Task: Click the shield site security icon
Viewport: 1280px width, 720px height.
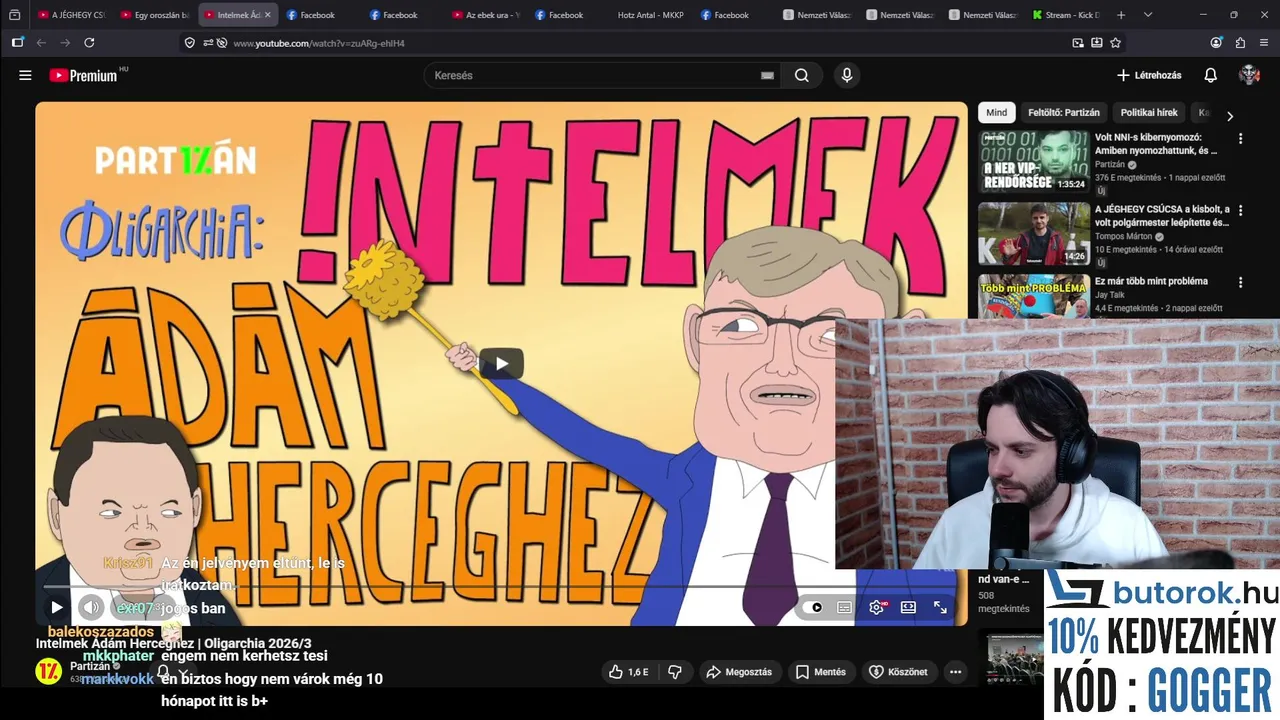Action: point(190,43)
